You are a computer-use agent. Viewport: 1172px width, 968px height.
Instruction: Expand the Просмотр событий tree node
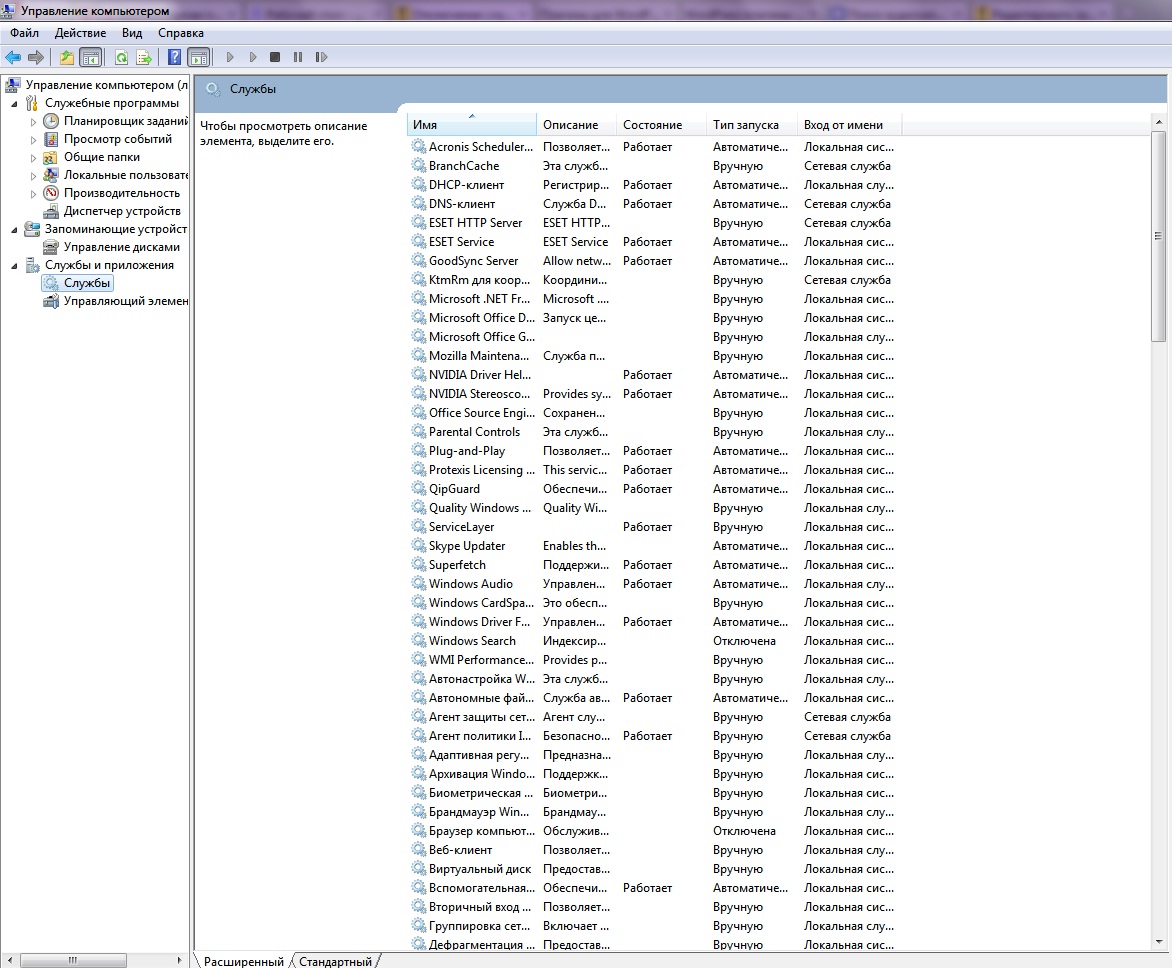[33, 140]
